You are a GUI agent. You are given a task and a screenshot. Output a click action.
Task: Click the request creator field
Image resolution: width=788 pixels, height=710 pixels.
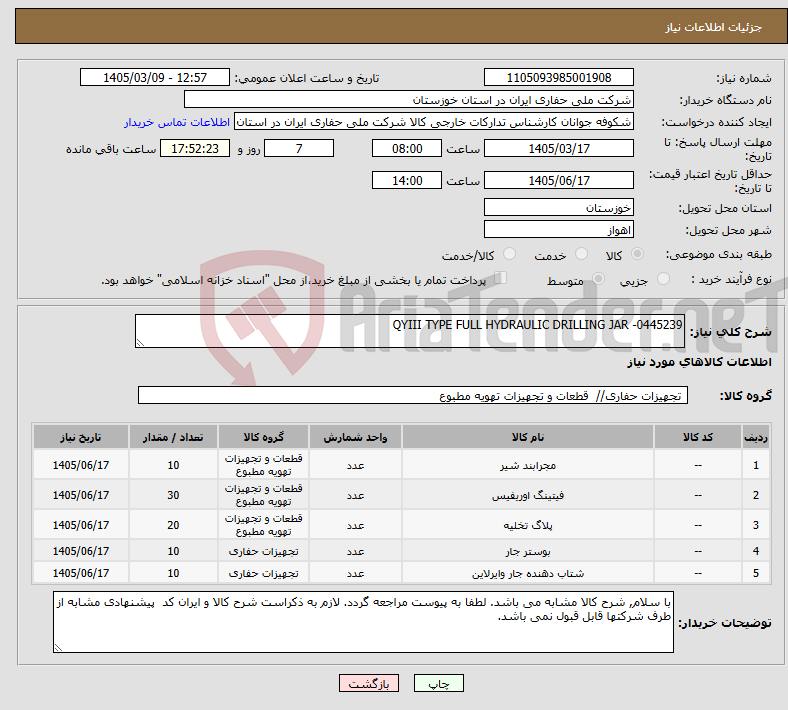434,122
